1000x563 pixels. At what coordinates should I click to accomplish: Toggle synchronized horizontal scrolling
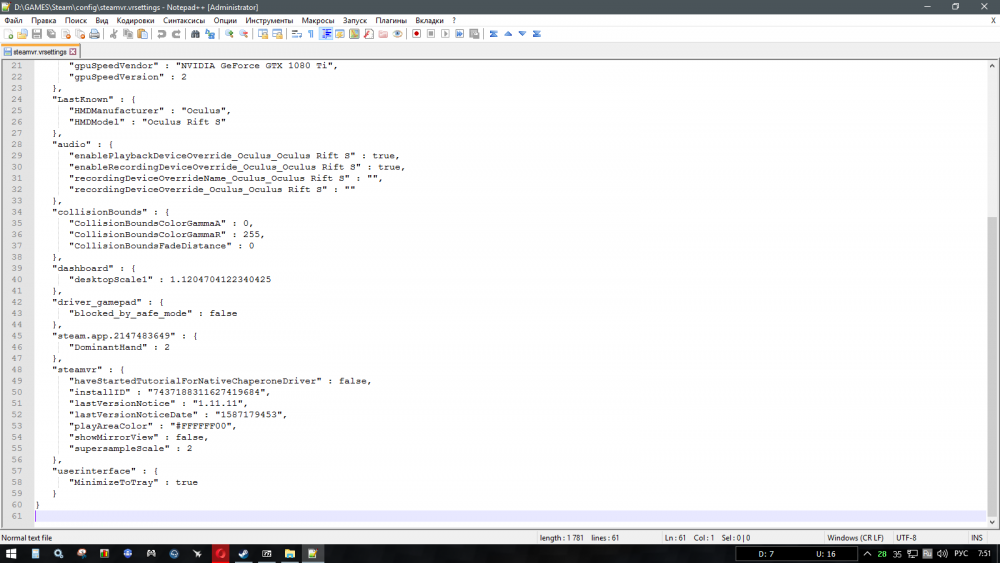[x=277, y=34]
